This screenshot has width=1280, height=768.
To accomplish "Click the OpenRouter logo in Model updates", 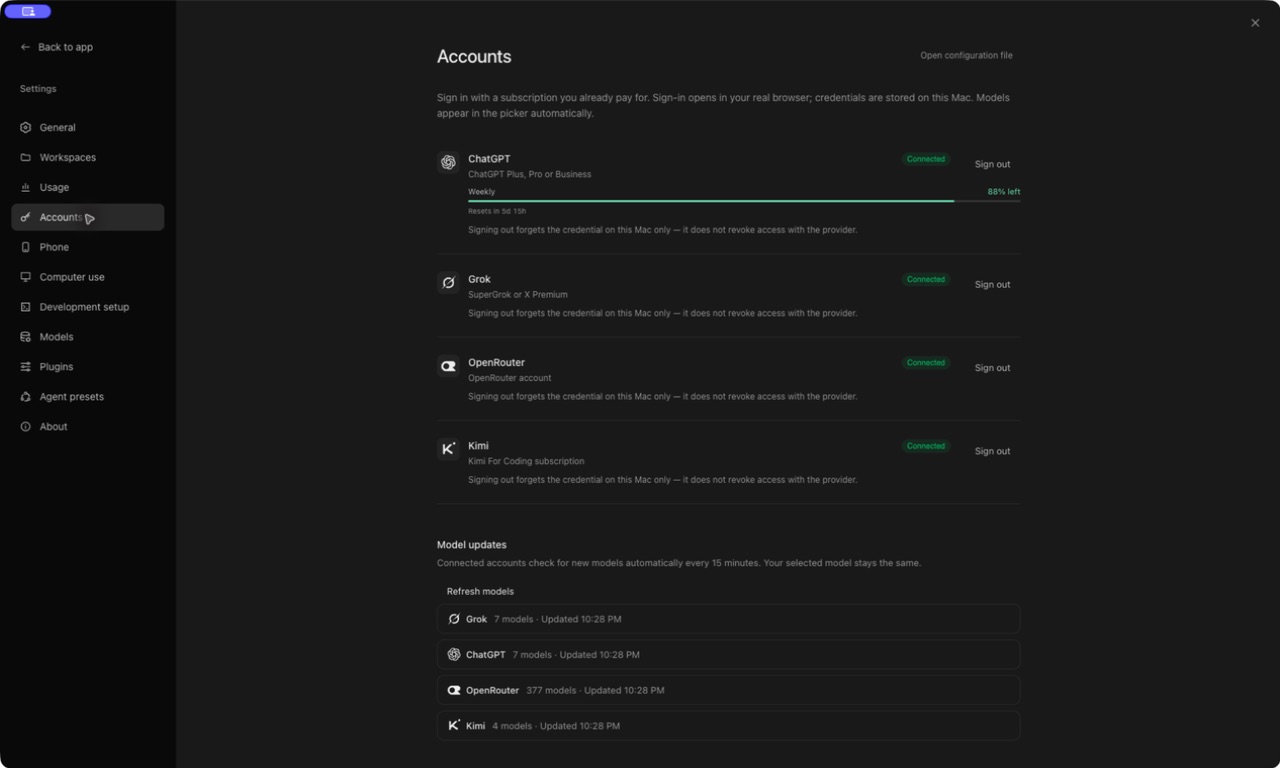I will [x=454, y=690].
